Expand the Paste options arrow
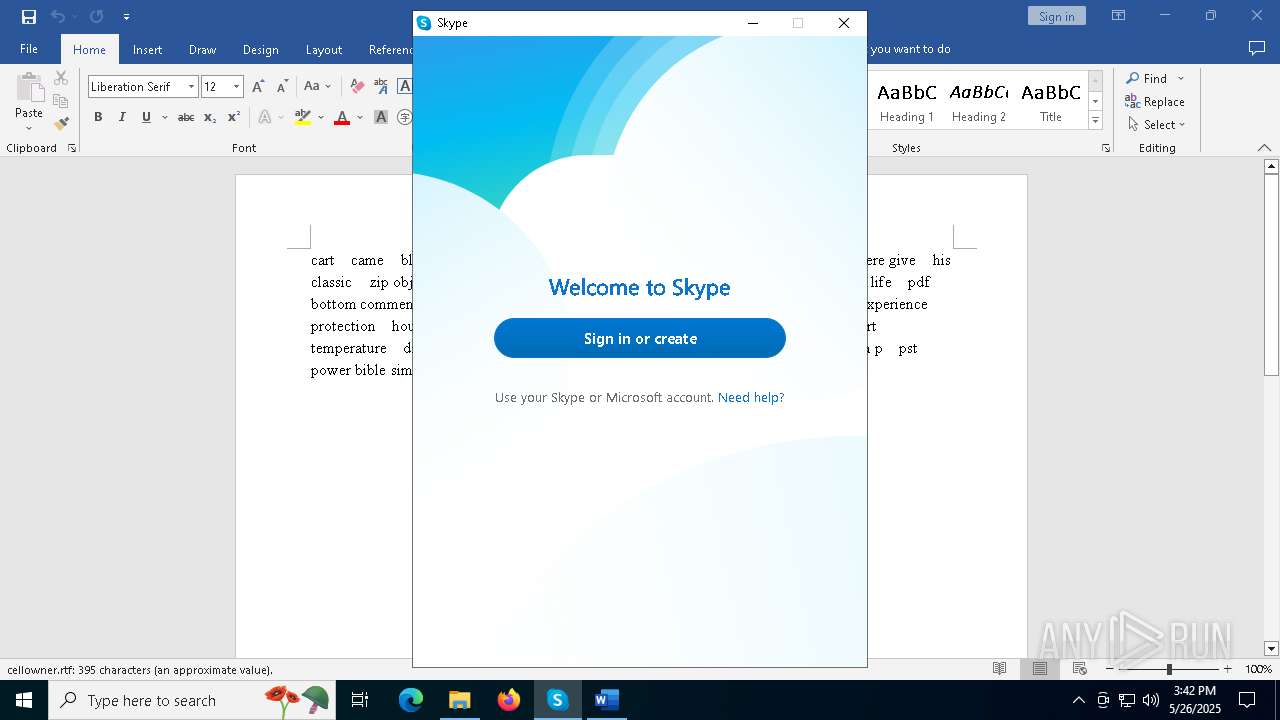This screenshot has height=720, width=1280. (x=29, y=127)
